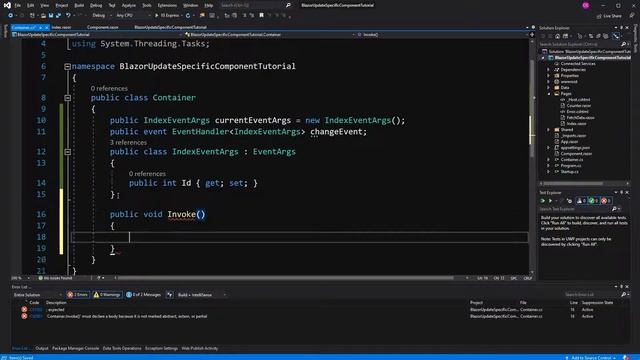Expand the Shared folder
The height and width of the screenshot is (360, 640).
pyautogui.click(x=549, y=130)
